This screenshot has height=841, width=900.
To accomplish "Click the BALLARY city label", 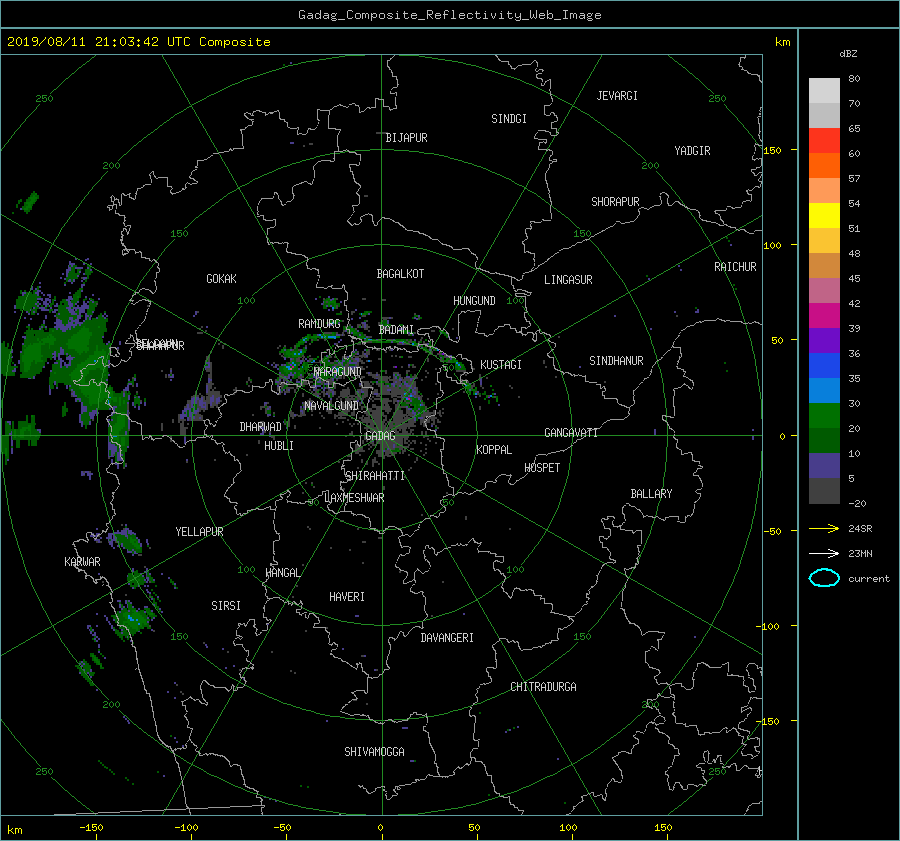I will click(651, 494).
